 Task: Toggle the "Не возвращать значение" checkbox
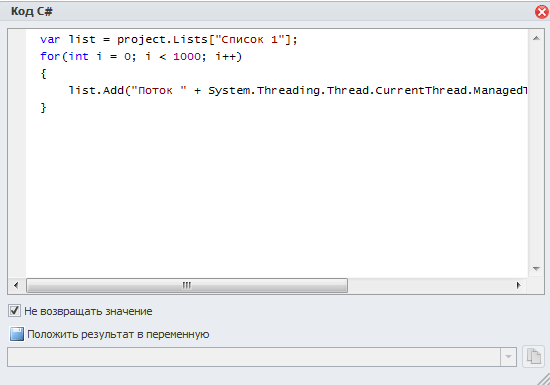[x=14, y=311]
